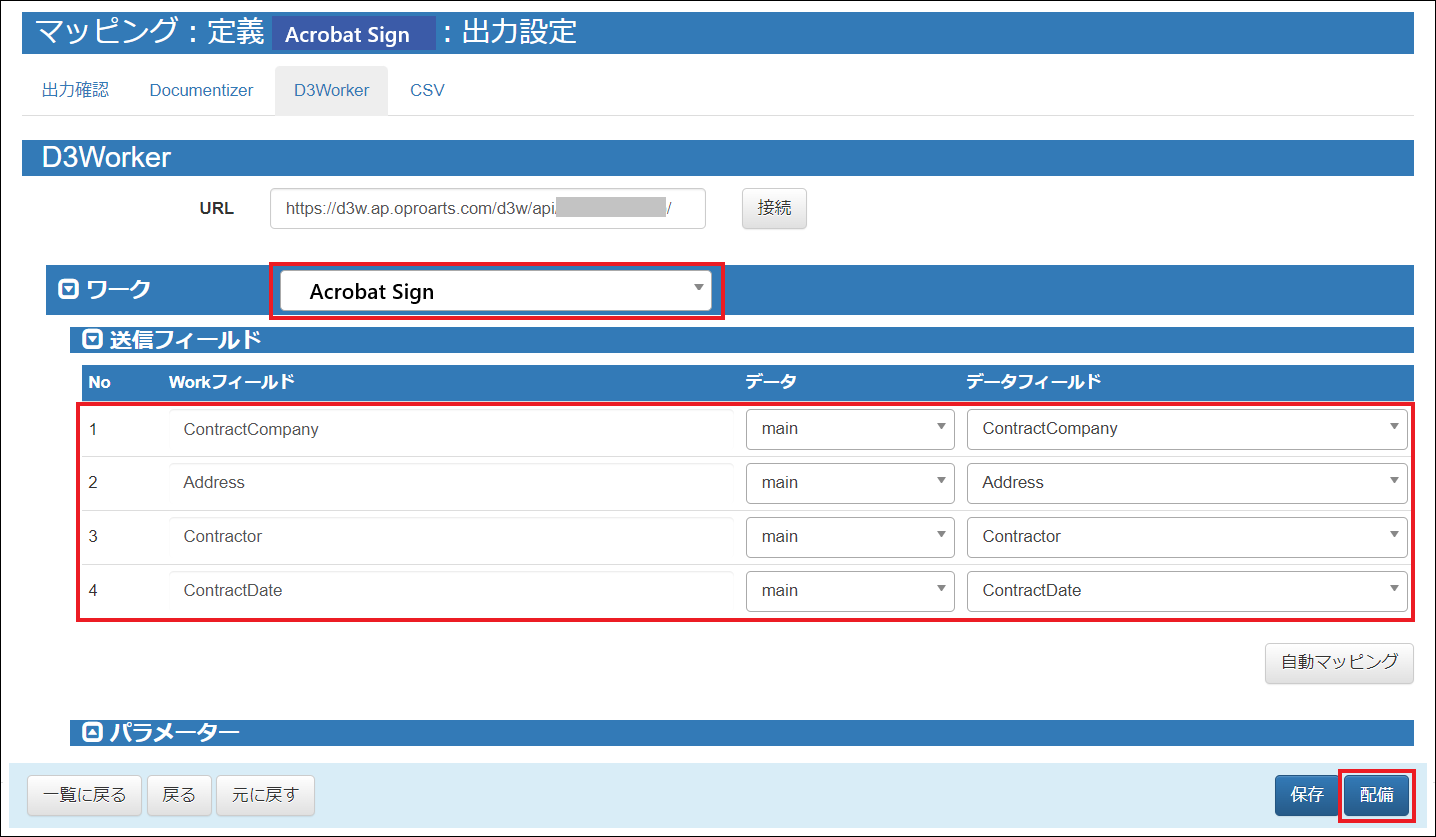Viewport: 1436px width, 837px height.
Task: Open the ワーク dropdown showing Acrobat Sign
Action: click(496, 291)
